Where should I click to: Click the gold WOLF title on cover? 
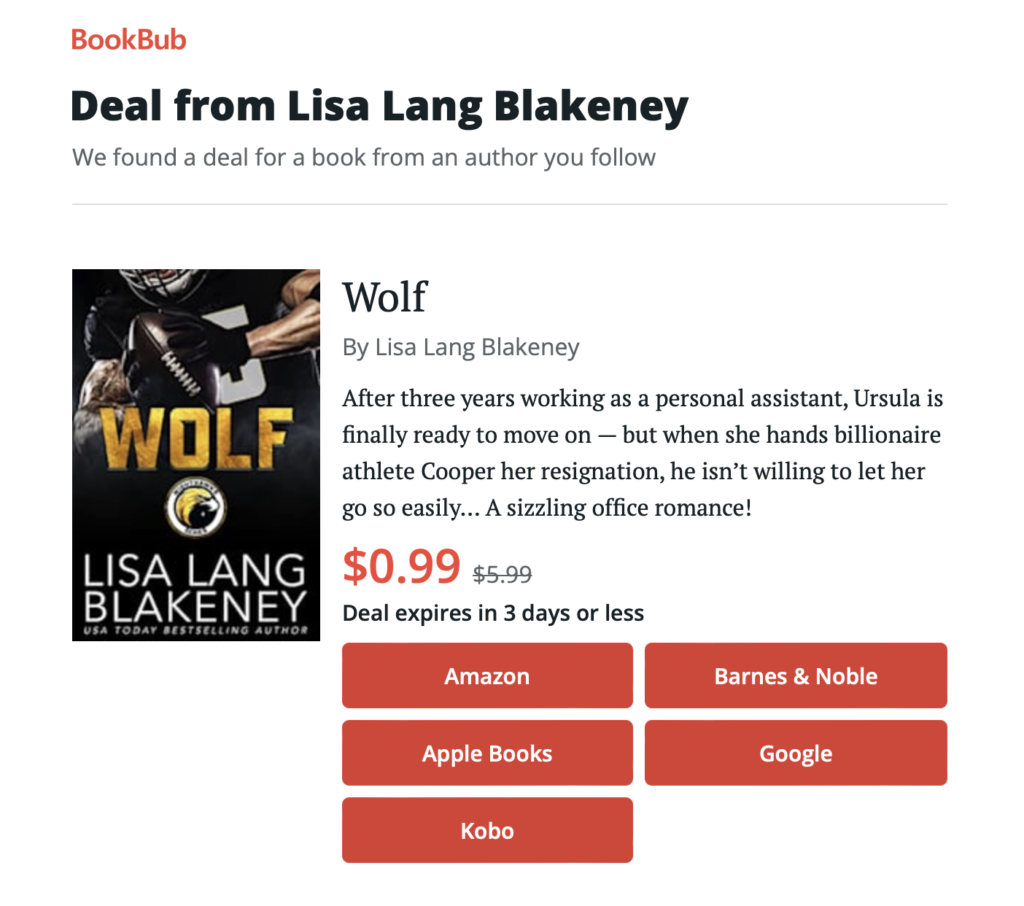(196, 438)
